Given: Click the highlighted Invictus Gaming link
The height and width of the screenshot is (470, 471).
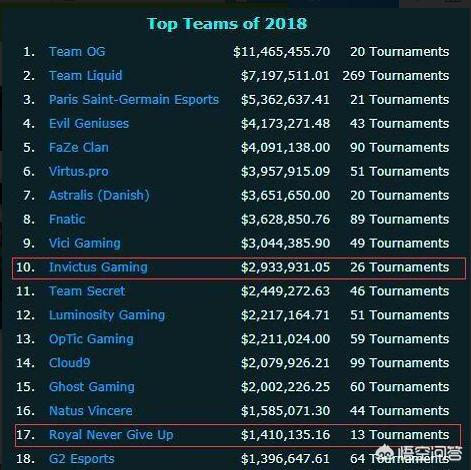Looking at the screenshot, I should tap(98, 268).
